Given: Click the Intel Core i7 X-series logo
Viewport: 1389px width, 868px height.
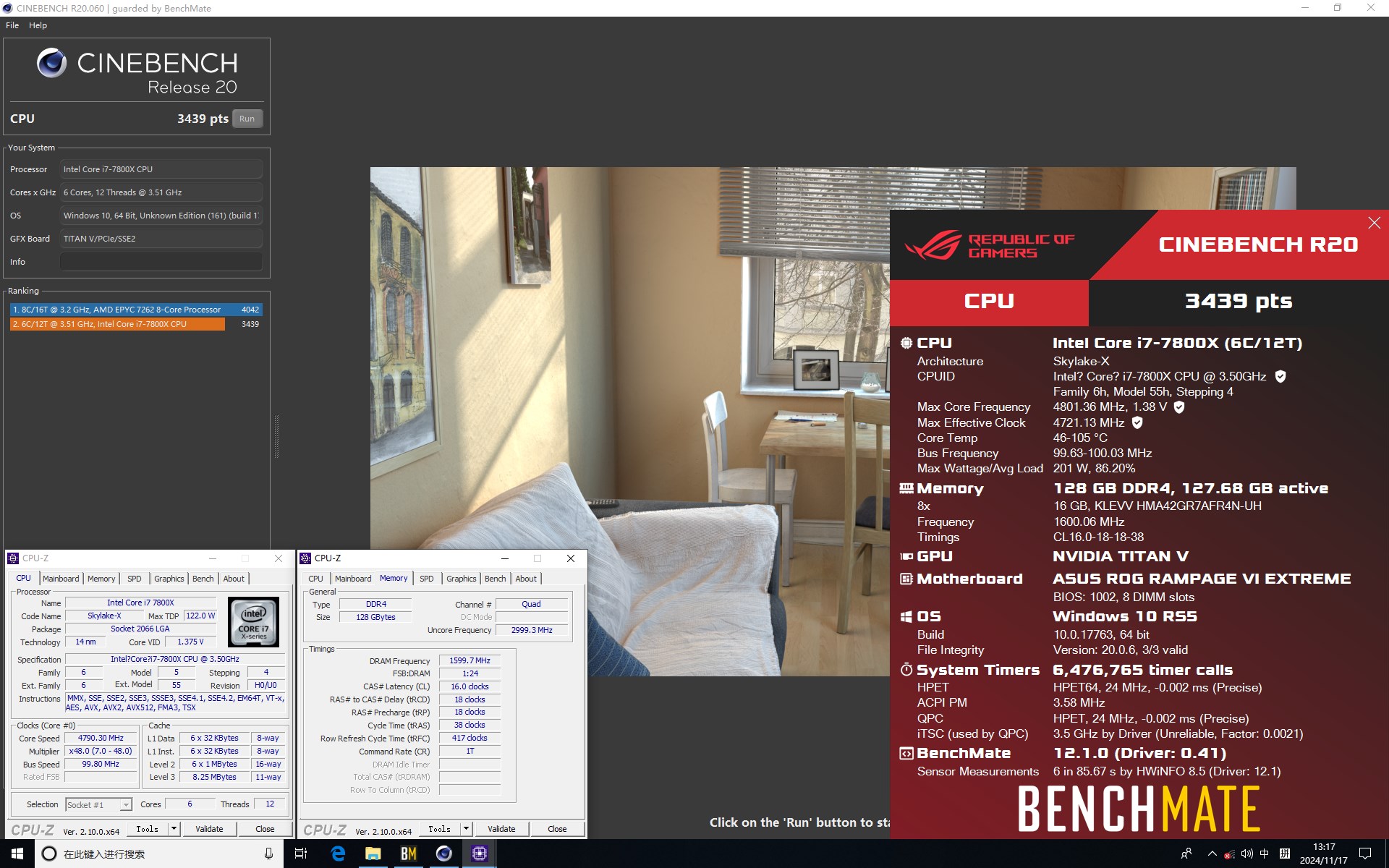Looking at the screenshot, I should pos(253,622).
